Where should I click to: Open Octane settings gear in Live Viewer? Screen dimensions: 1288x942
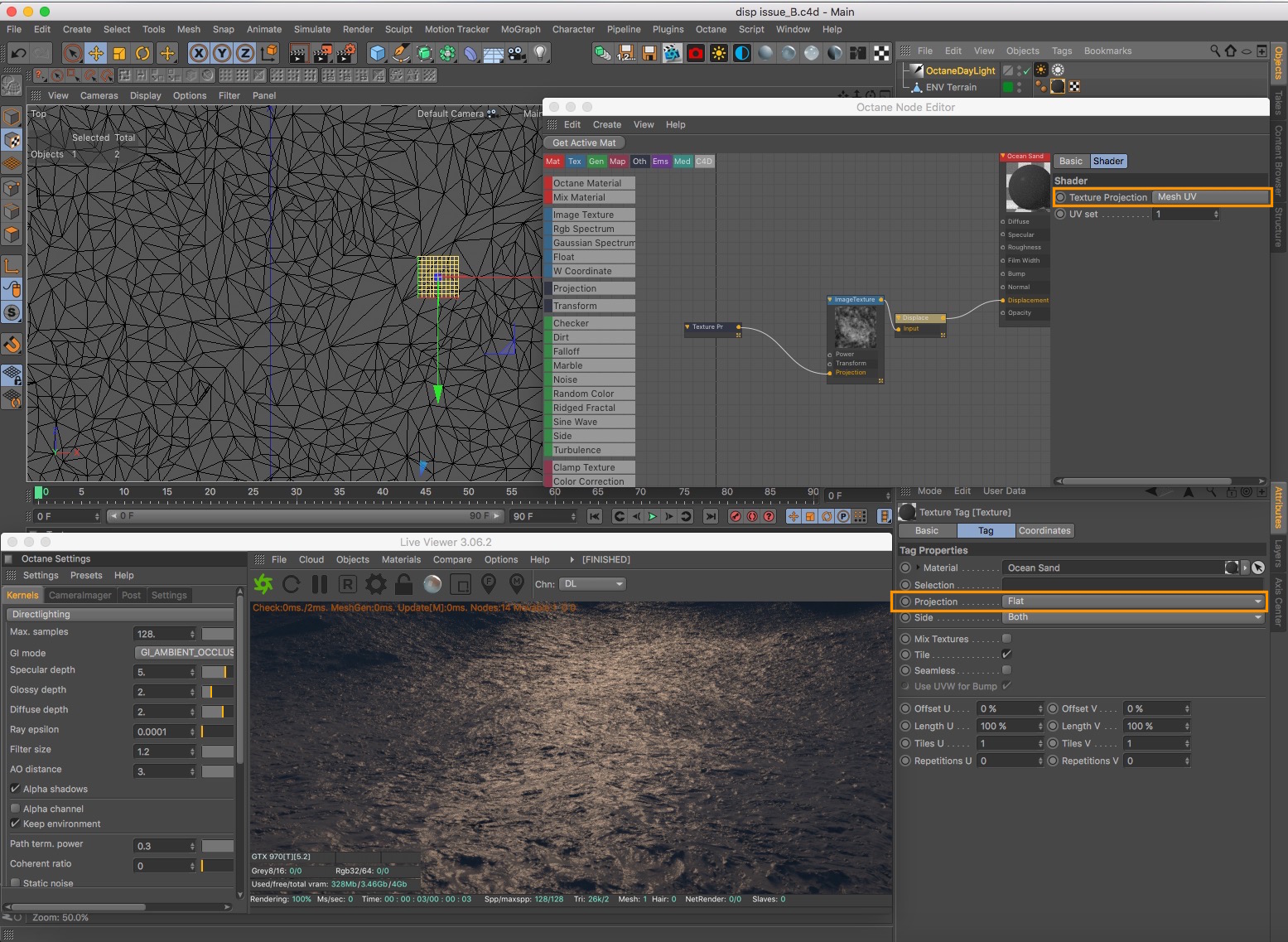coord(376,584)
